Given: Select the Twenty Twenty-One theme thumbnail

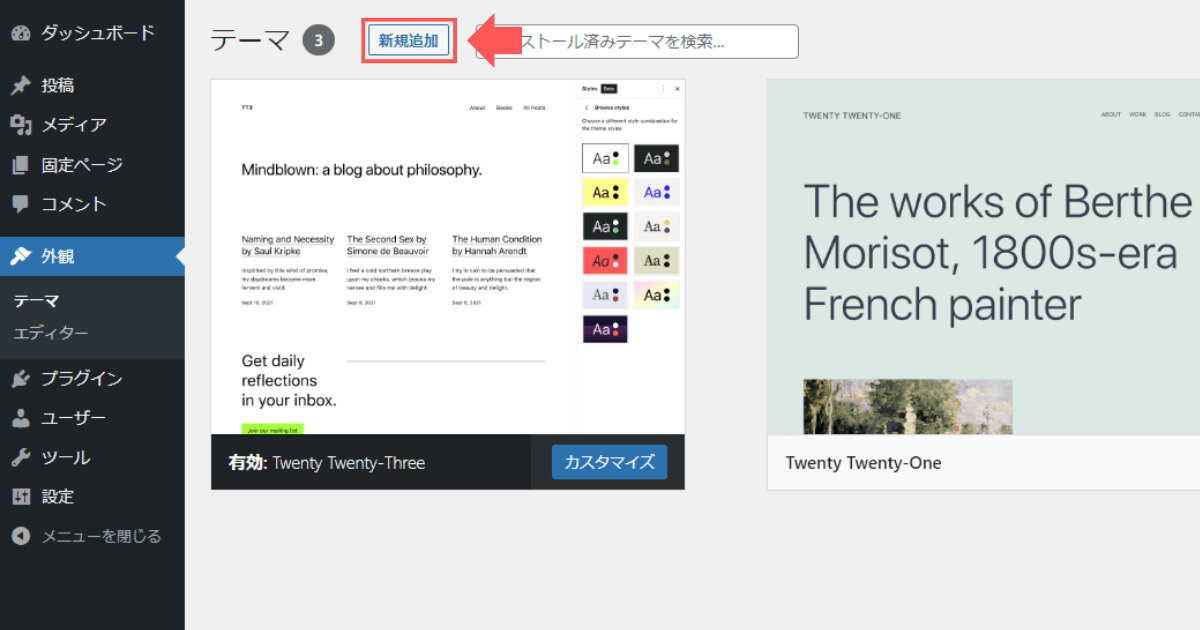Looking at the screenshot, I should click(982, 250).
